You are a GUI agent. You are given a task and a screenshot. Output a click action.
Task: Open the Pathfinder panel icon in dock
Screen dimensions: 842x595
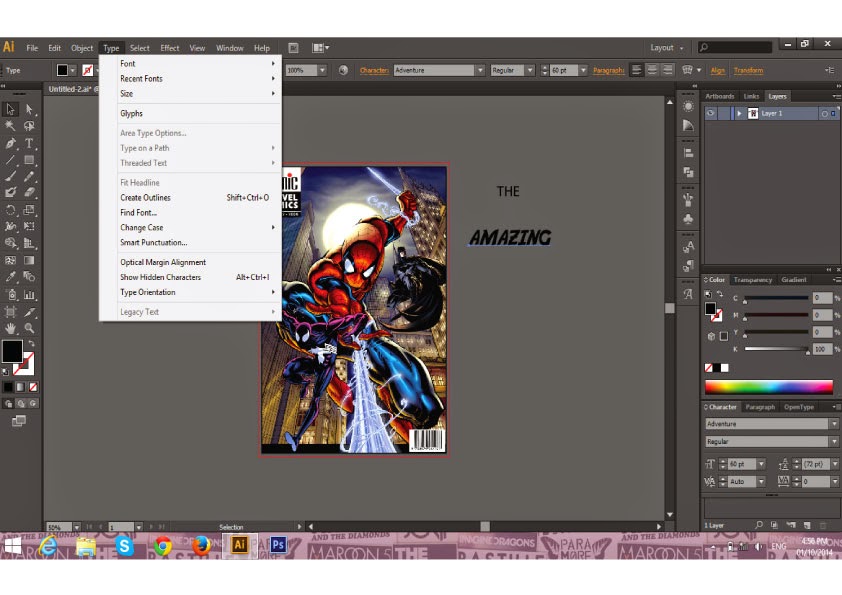688,172
